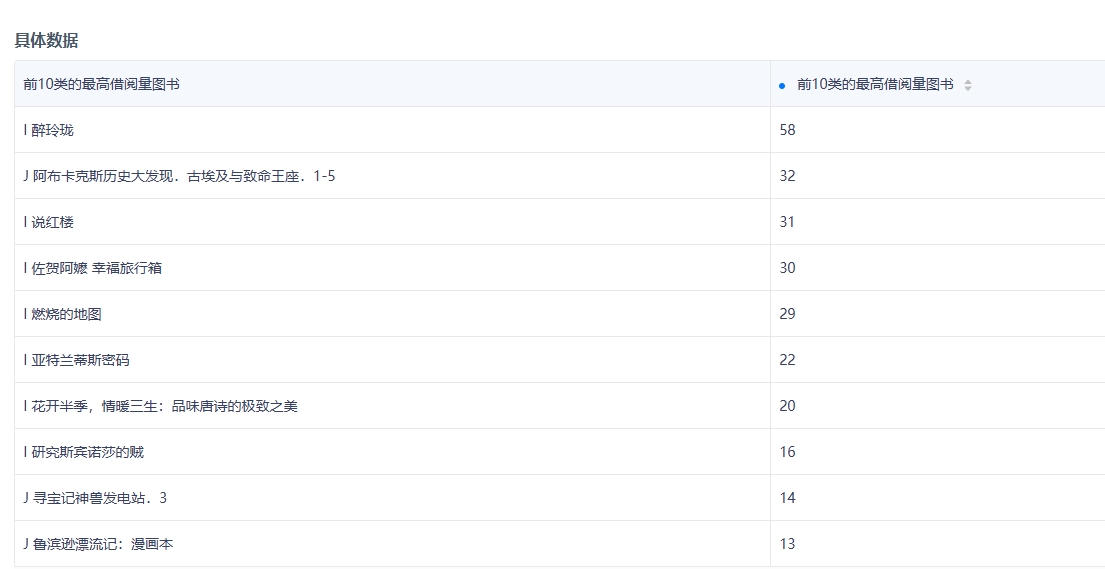Select the row I 研究斯宾诺莎的贼
1105x569 pixels.
[560, 452]
